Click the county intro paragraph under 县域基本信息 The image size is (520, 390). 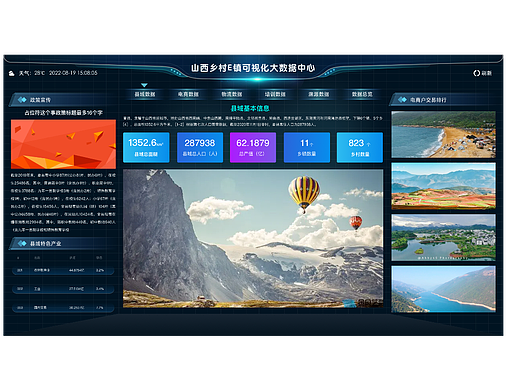(253, 121)
